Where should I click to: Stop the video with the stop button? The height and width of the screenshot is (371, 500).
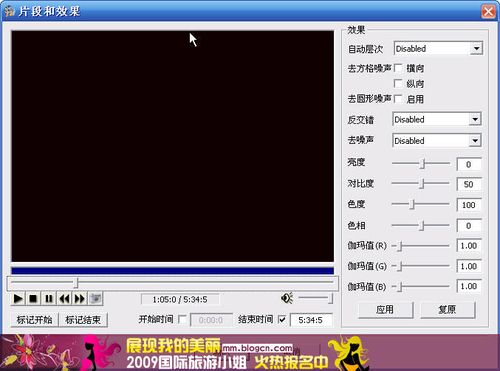[x=33, y=298]
